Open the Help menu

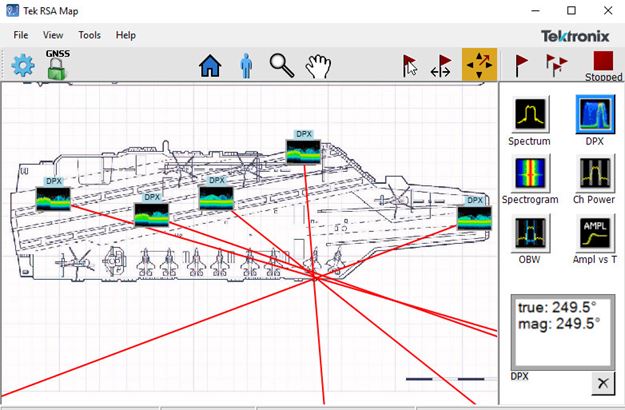pyautogui.click(x=126, y=35)
